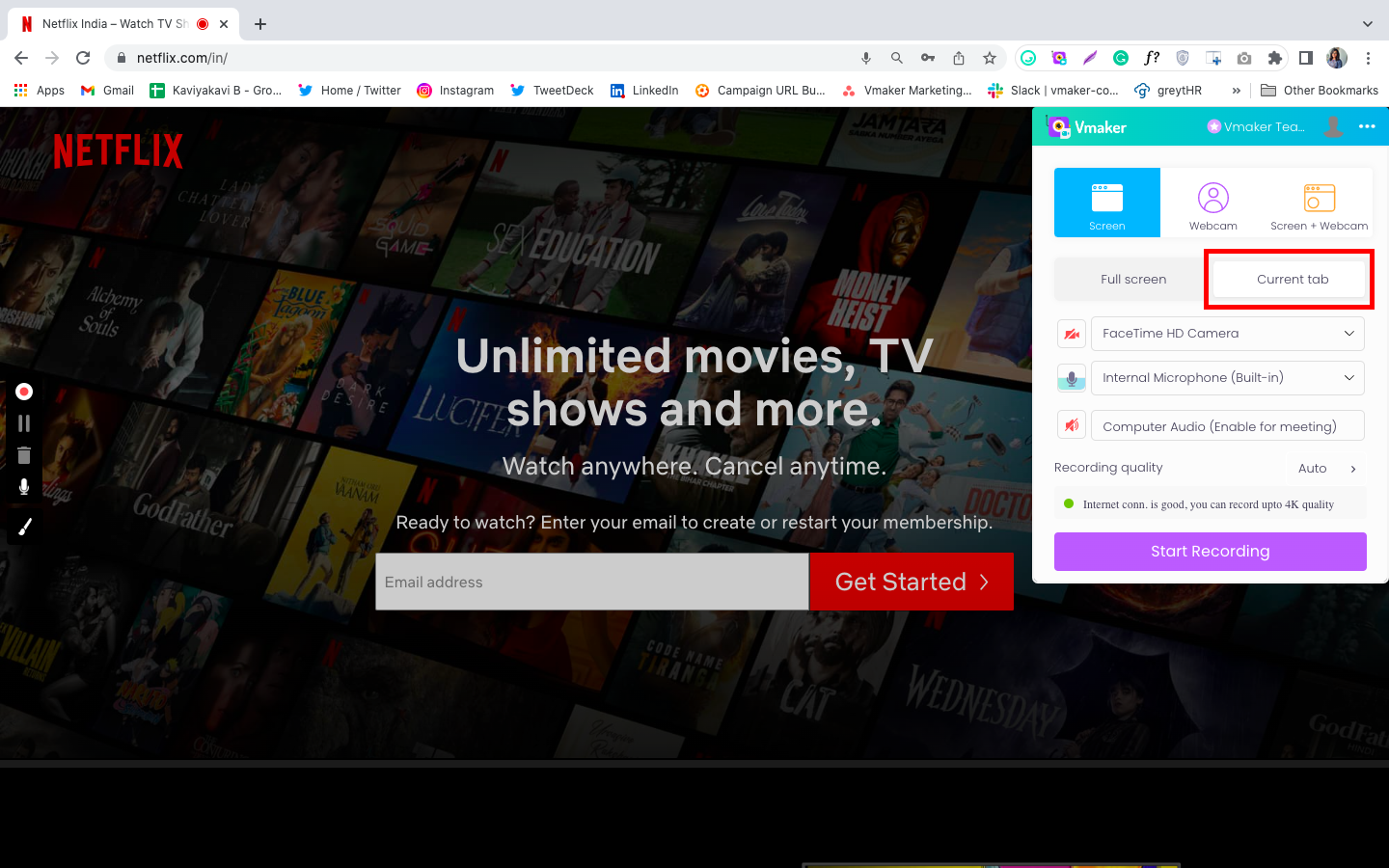Viewport: 1389px width, 868px height.
Task: Open the Vmaker Marketing bookmark
Action: (907, 91)
